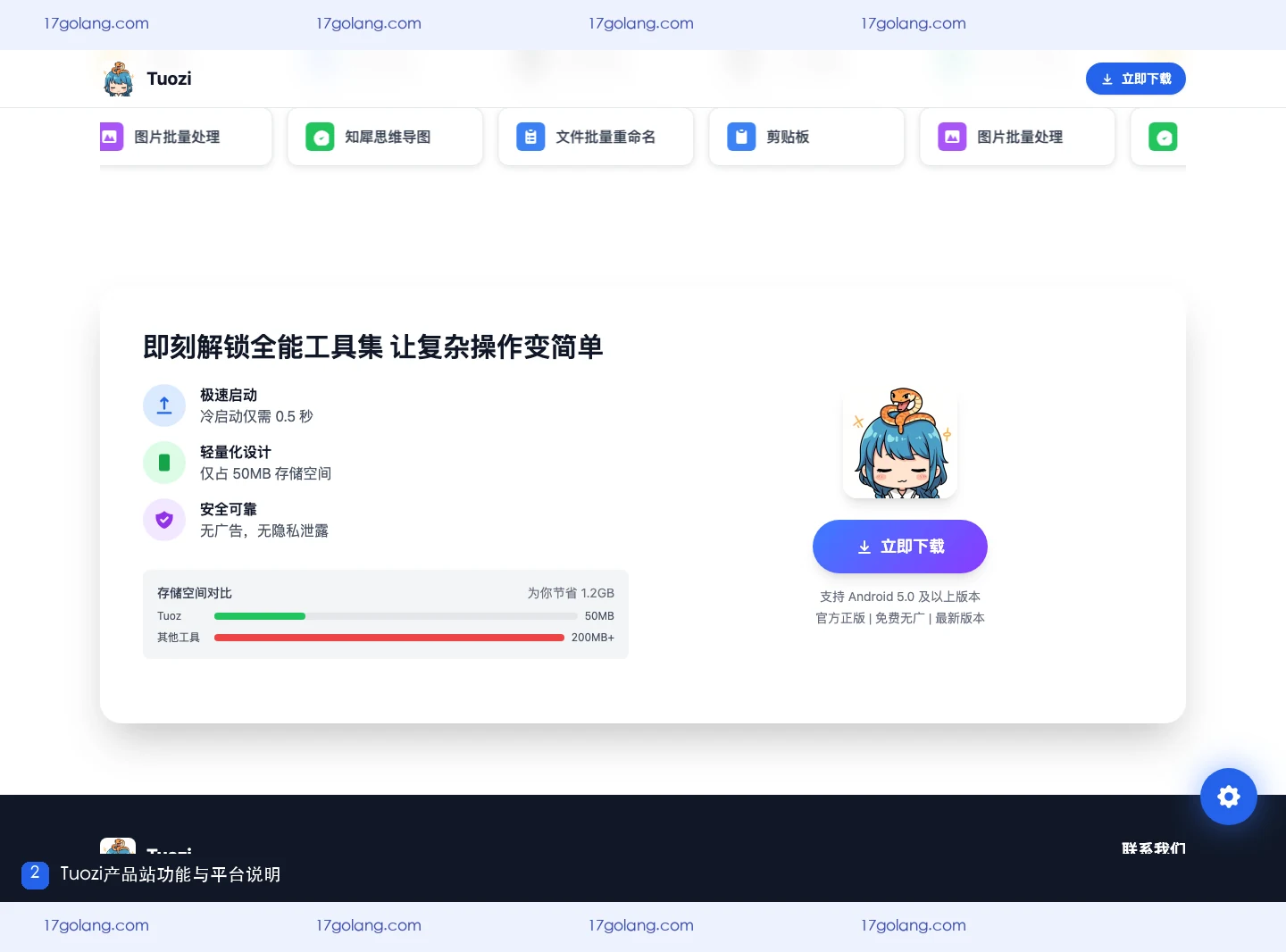
Task: Tap the gradient 立即下载 button below the mascot
Action: tap(900, 547)
